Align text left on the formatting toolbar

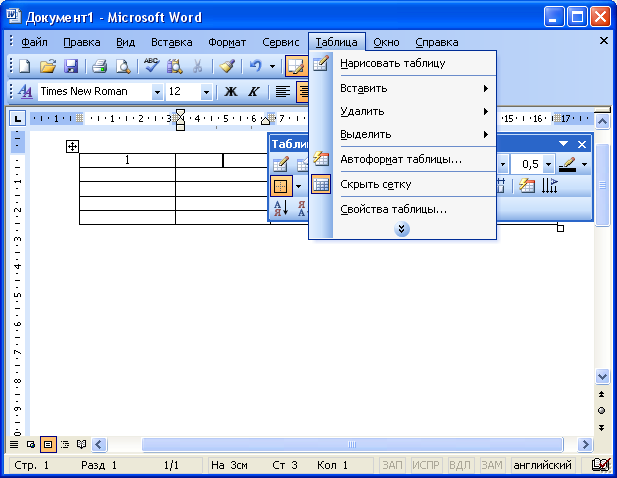coord(283,92)
